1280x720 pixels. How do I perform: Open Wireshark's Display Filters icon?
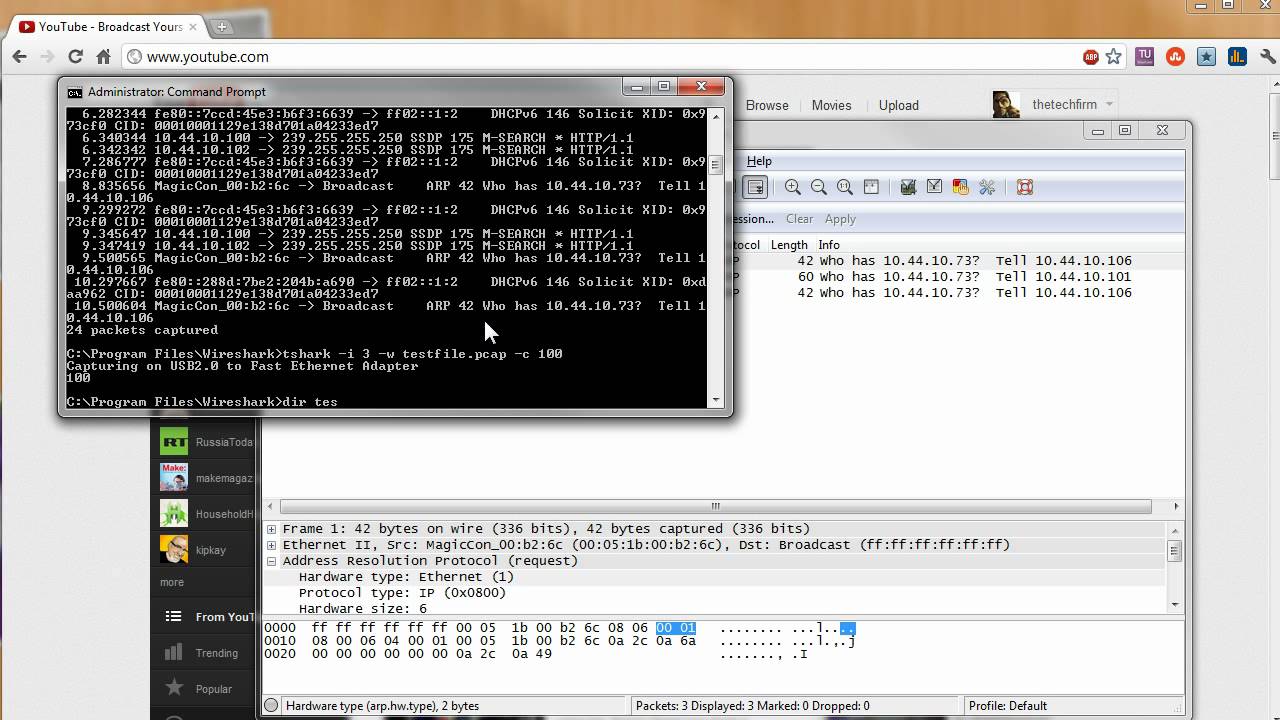coord(934,187)
